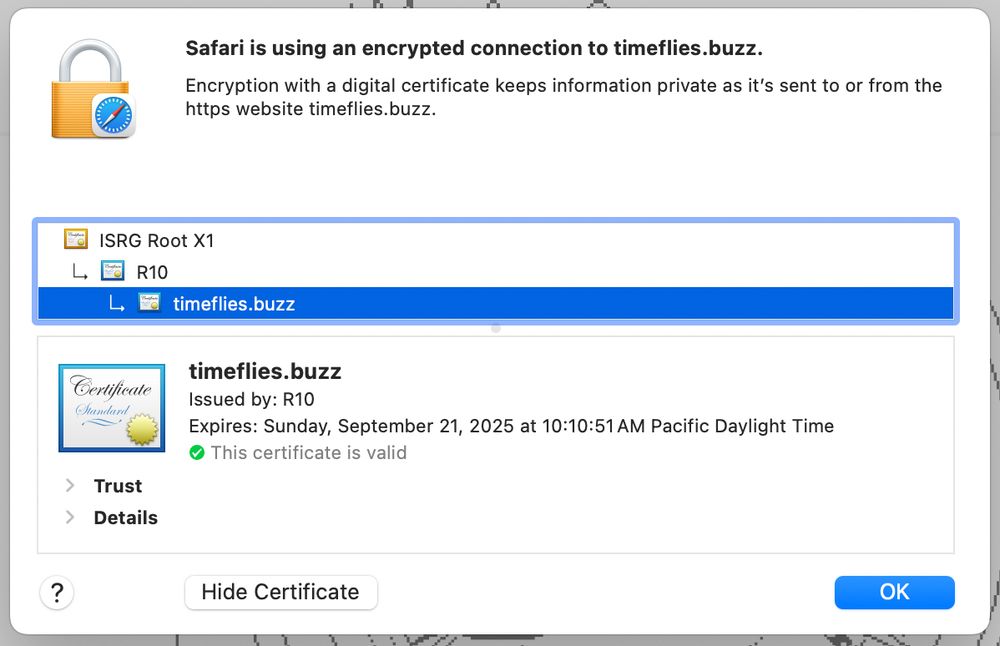Click the large Certificate Standard image
This screenshot has width=1000, height=646.
(x=112, y=408)
